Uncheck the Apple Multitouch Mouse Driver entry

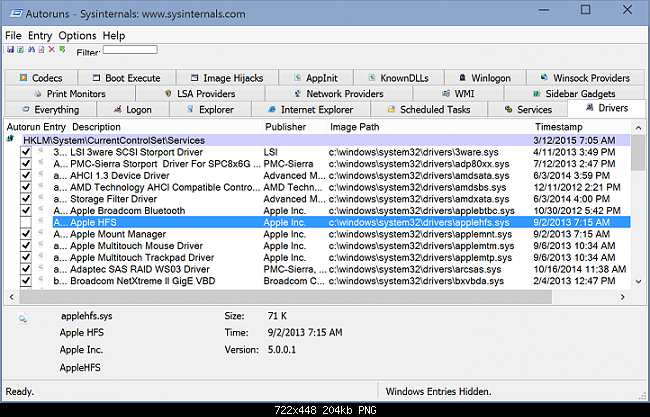click(x=26, y=245)
